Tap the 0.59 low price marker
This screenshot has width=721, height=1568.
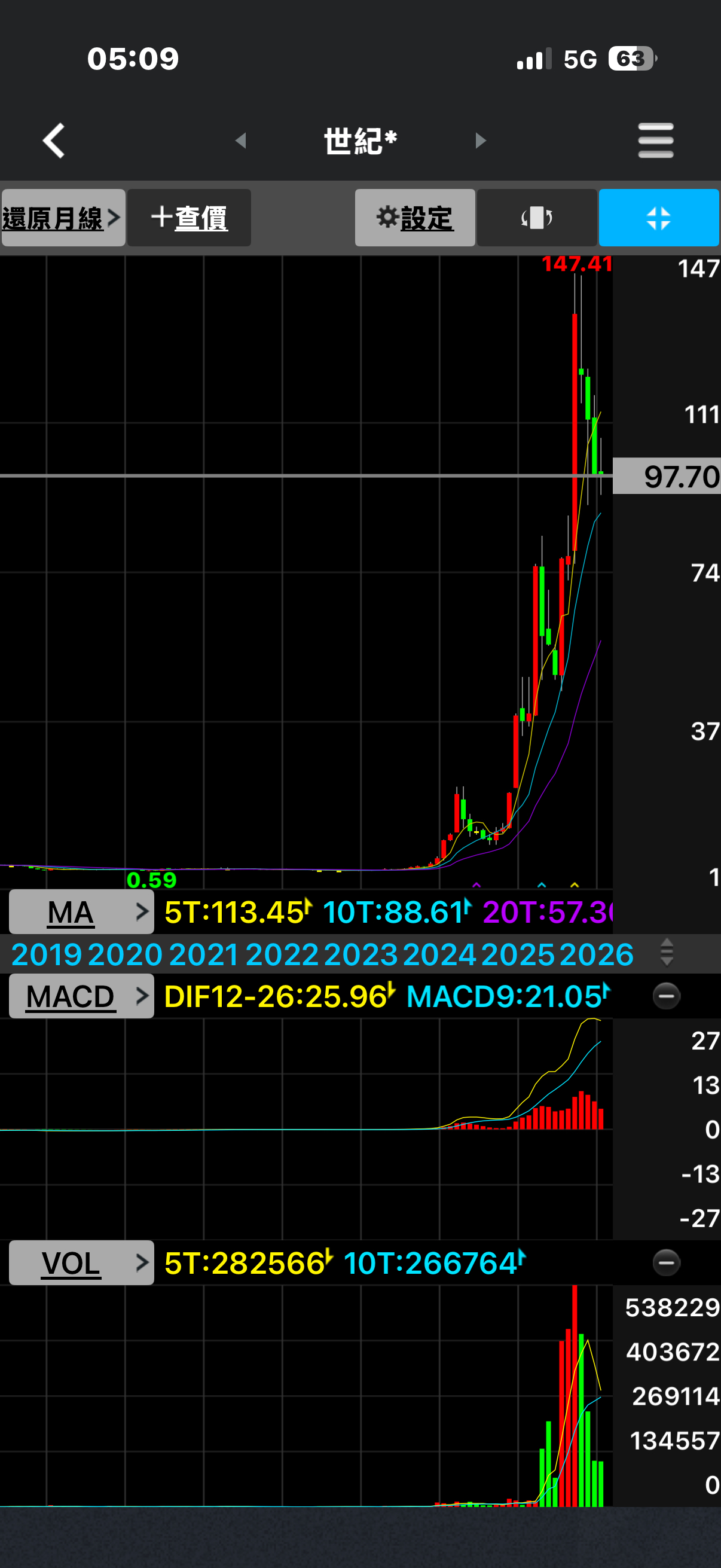(151, 880)
